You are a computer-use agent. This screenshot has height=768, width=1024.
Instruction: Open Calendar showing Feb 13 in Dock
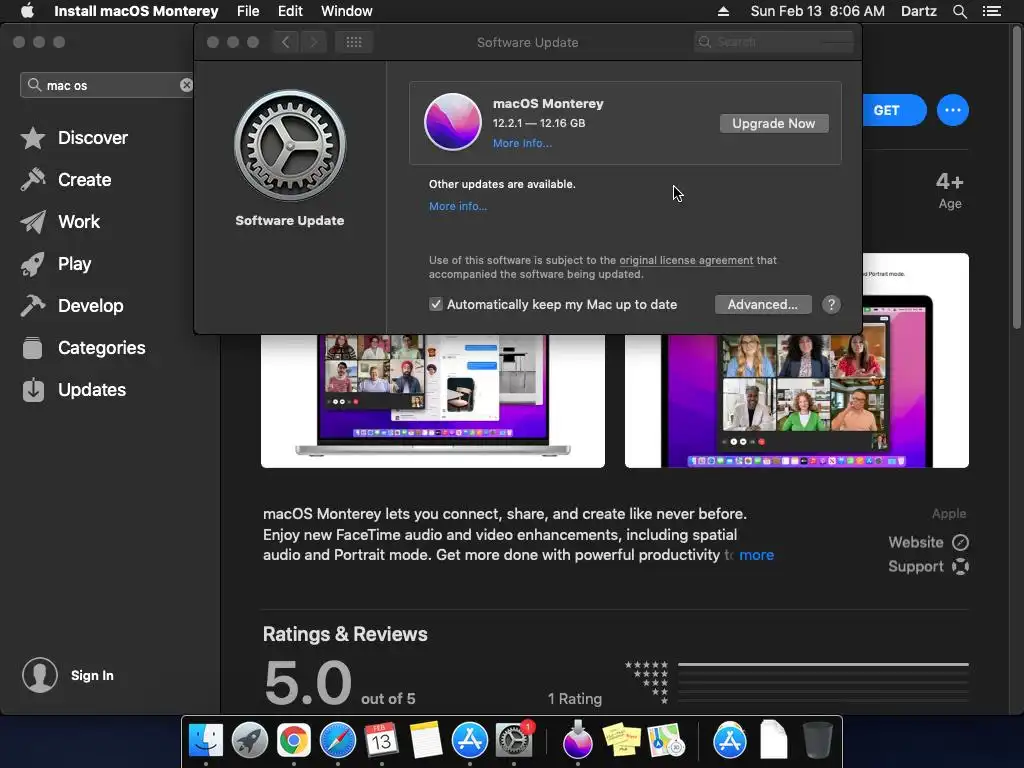pyautogui.click(x=381, y=741)
